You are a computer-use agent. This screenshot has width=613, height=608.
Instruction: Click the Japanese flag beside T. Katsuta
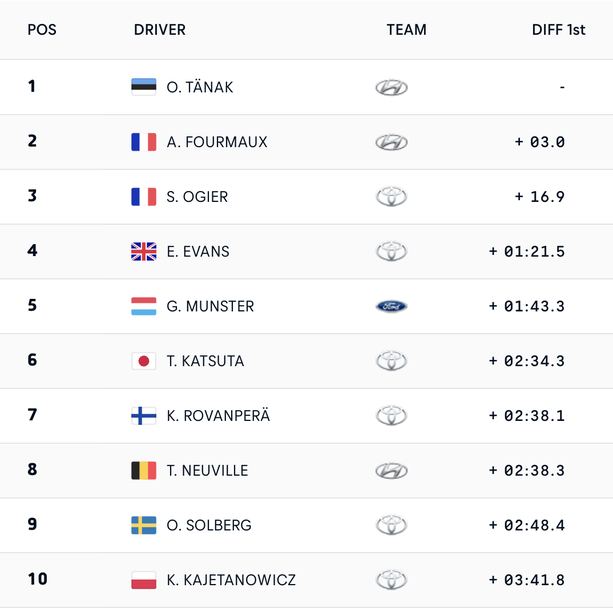click(143, 361)
